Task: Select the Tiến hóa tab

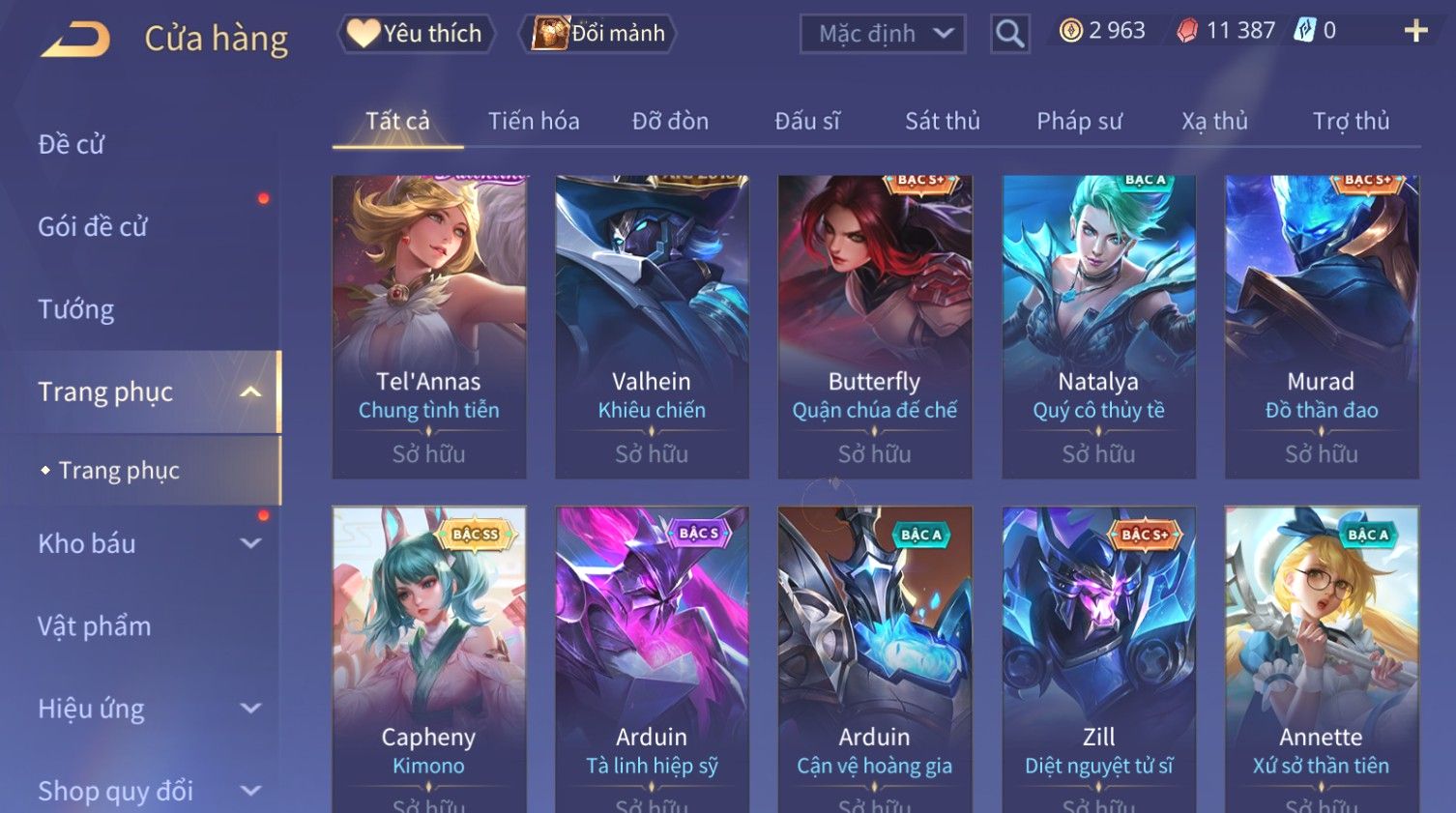Action: [x=534, y=121]
